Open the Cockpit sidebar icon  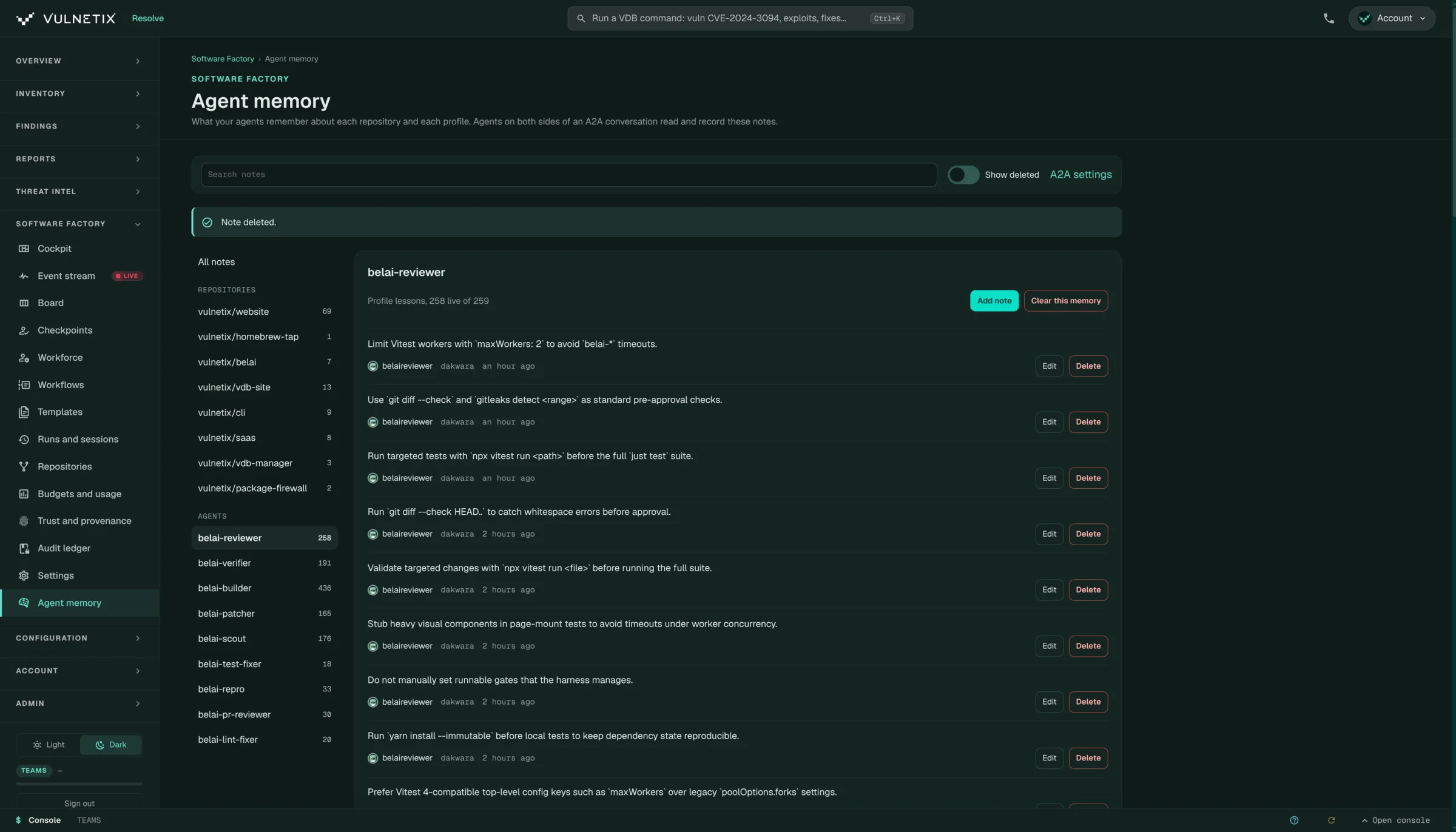click(x=24, y=249)
